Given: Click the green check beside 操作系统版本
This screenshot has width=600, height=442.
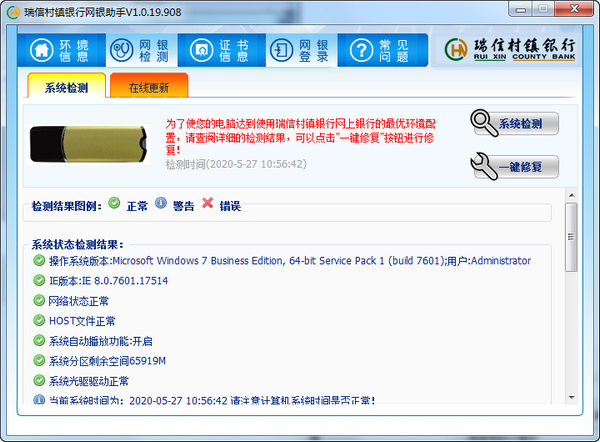Looking at the screenshot, I should pyautogui.click(x=39, y=261).
